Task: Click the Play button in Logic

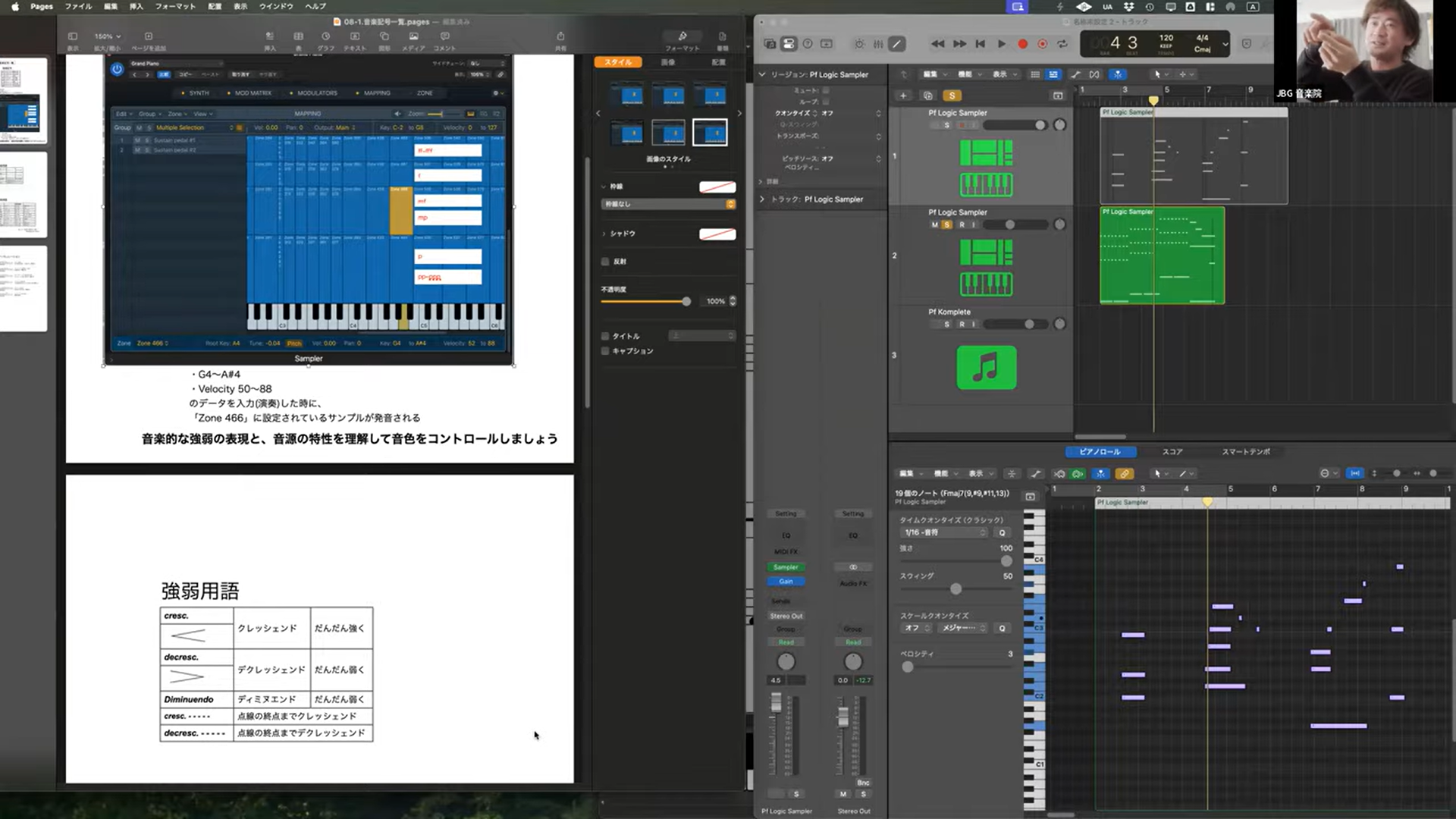Action: [1001, 44]
